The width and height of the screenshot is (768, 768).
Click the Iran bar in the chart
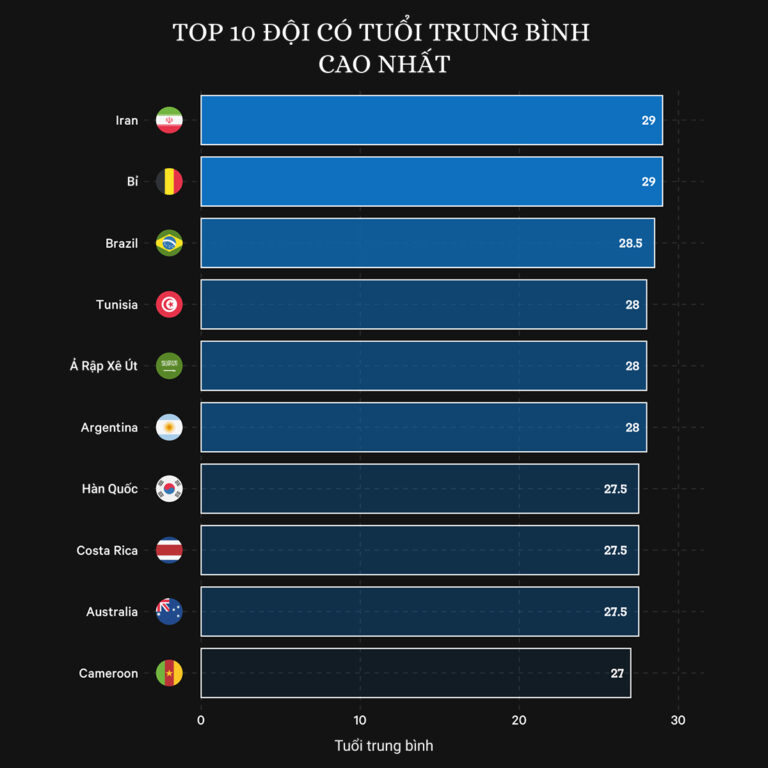[x=430, y=120]
